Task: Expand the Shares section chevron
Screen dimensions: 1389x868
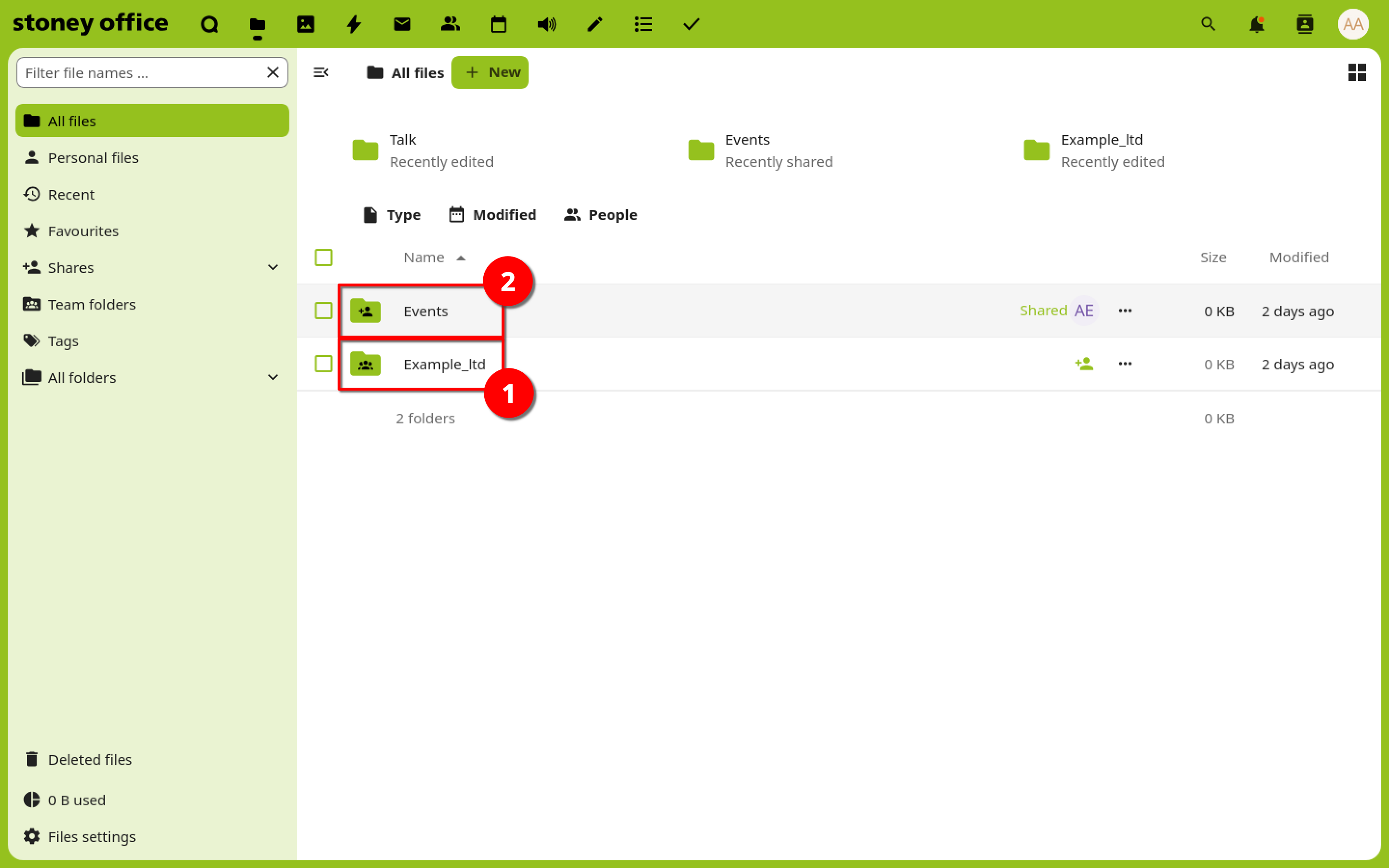Action: point(272,268)
